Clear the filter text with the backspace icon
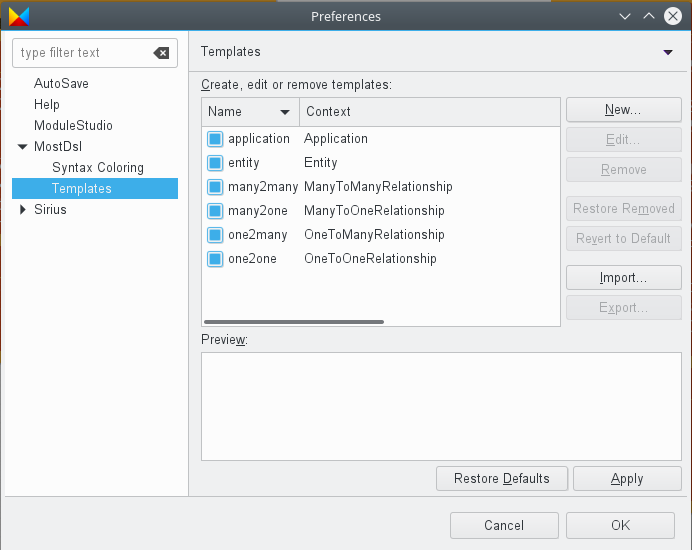The image size is (692, 550). point(161,53)
